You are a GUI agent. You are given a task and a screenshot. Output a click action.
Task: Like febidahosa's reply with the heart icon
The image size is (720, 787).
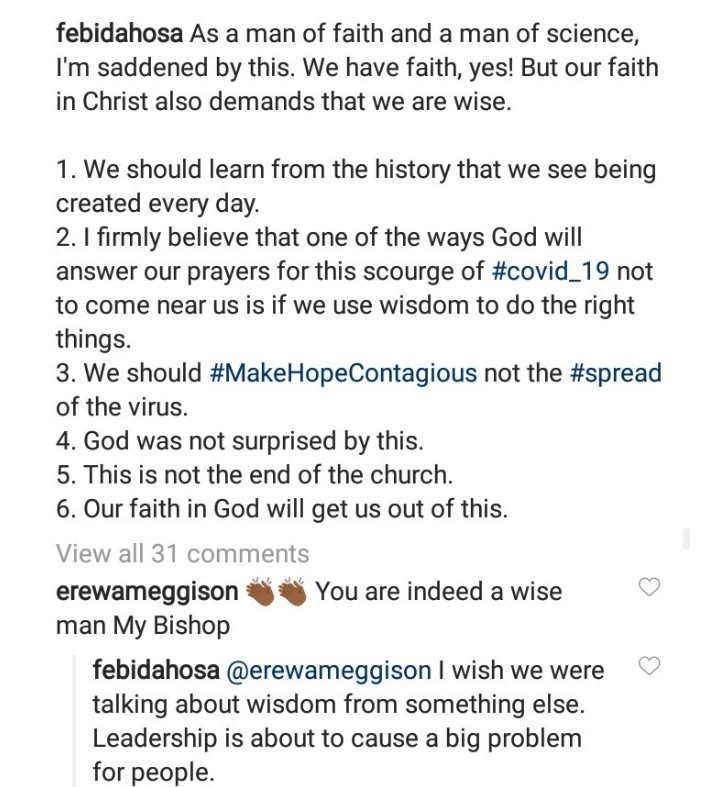[x=649, y=666]
